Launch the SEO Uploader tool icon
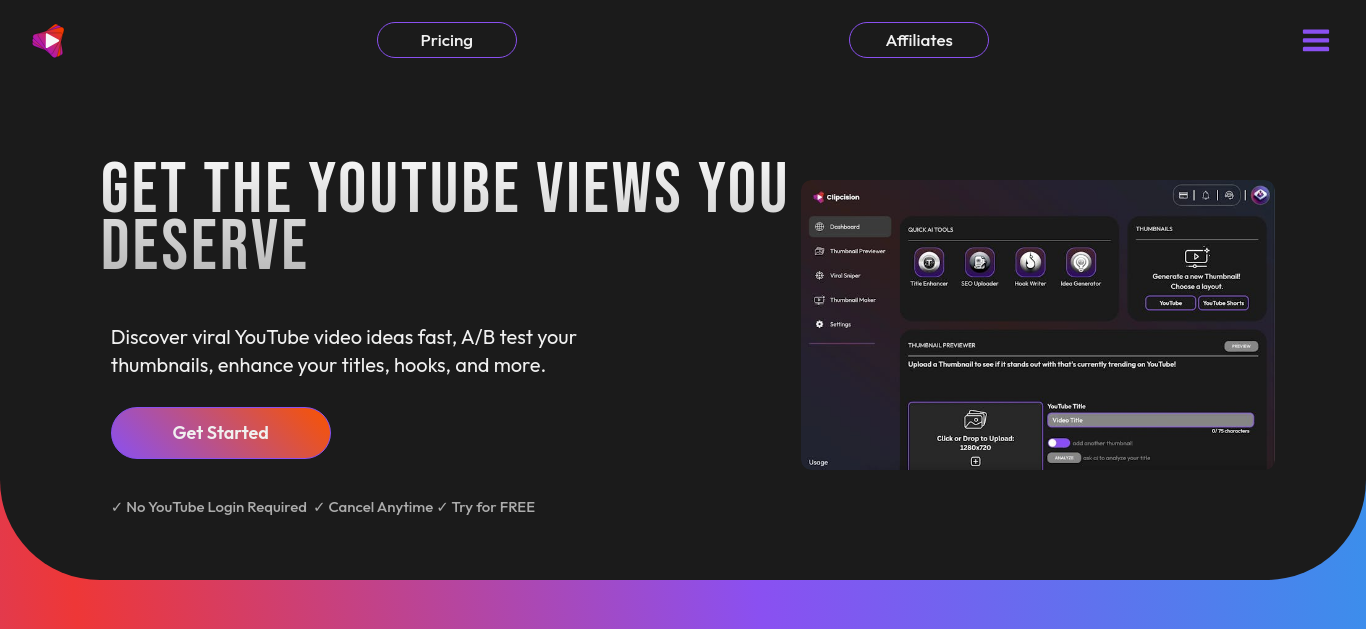The width and height of the screenshot is (1366, 629). coord(980,262)
